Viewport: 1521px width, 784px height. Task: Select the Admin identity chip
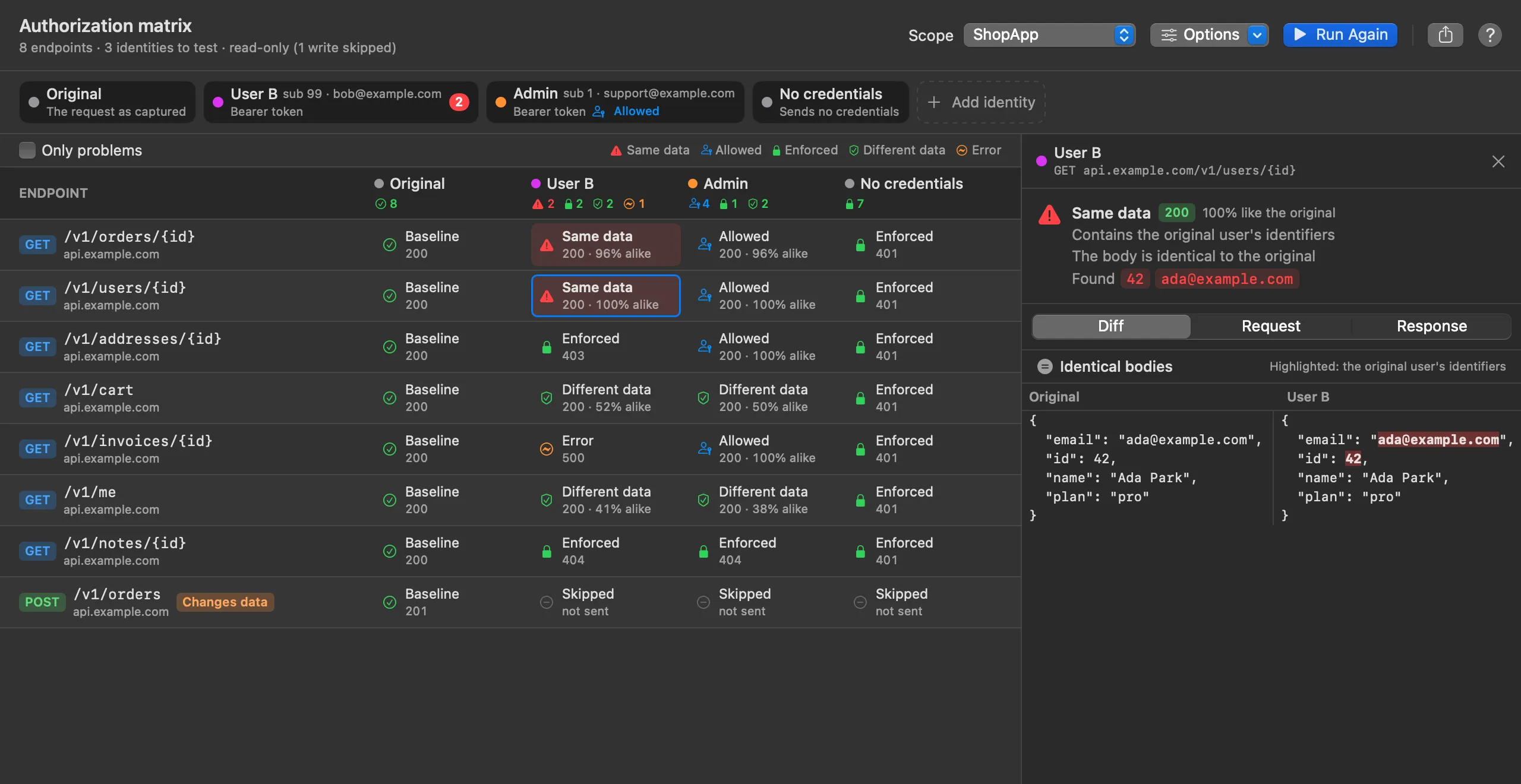click(x=615, y=102)
